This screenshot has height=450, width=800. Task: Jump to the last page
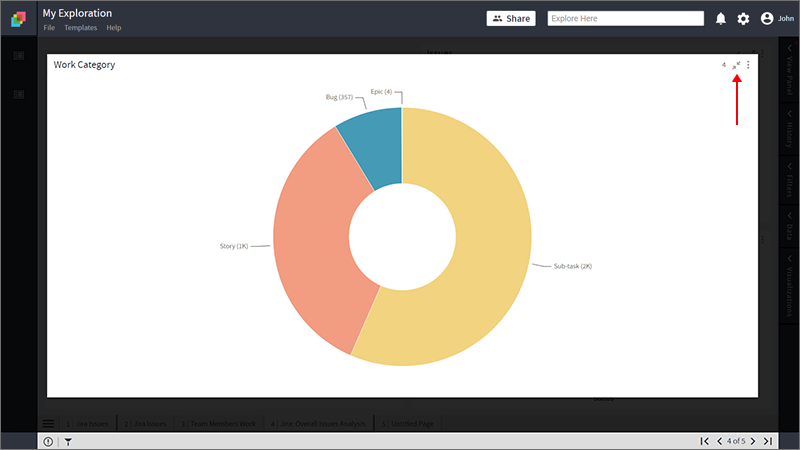click(768, 441)
